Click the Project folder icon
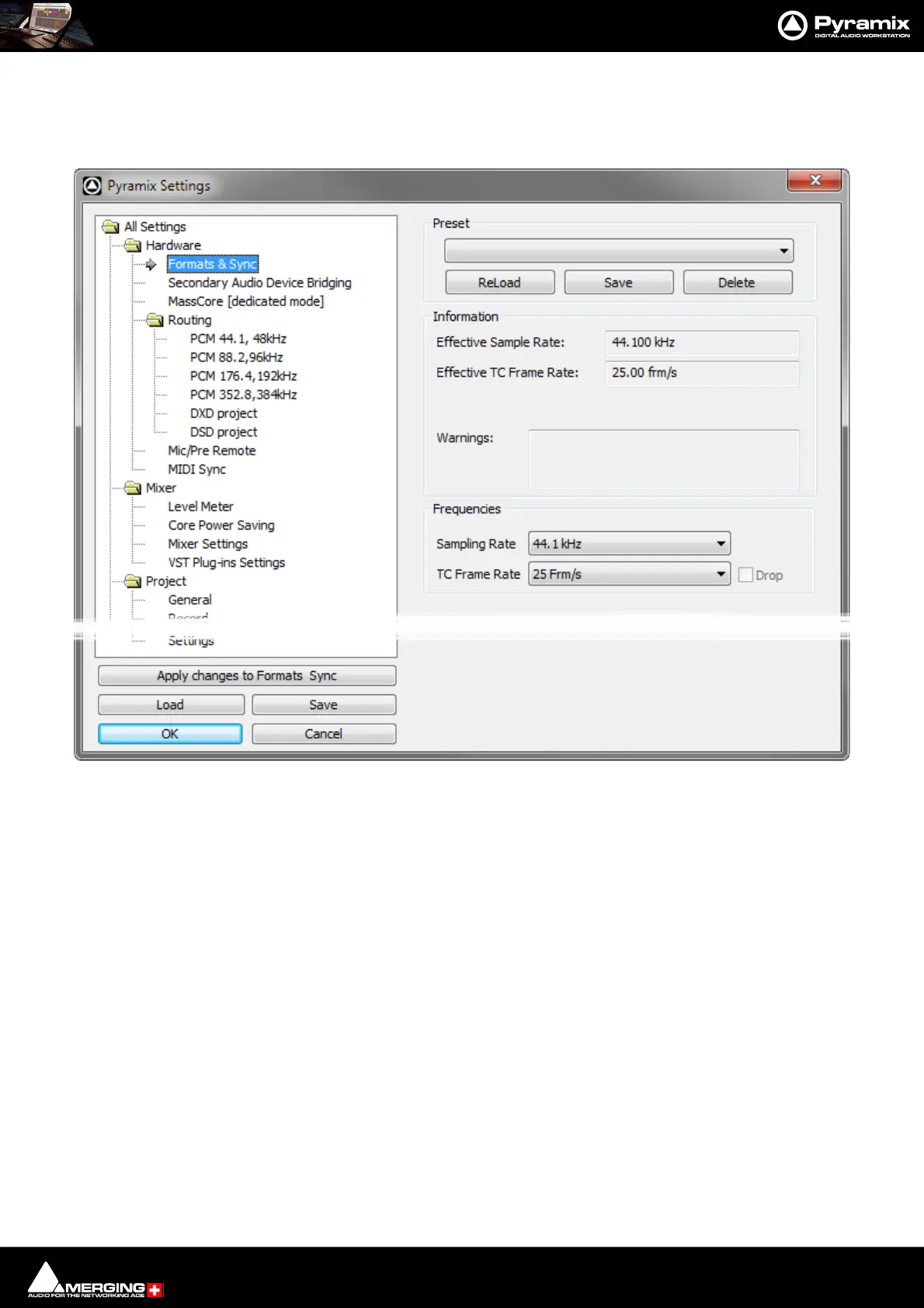Screen dimensions: 924x1308 133,581
